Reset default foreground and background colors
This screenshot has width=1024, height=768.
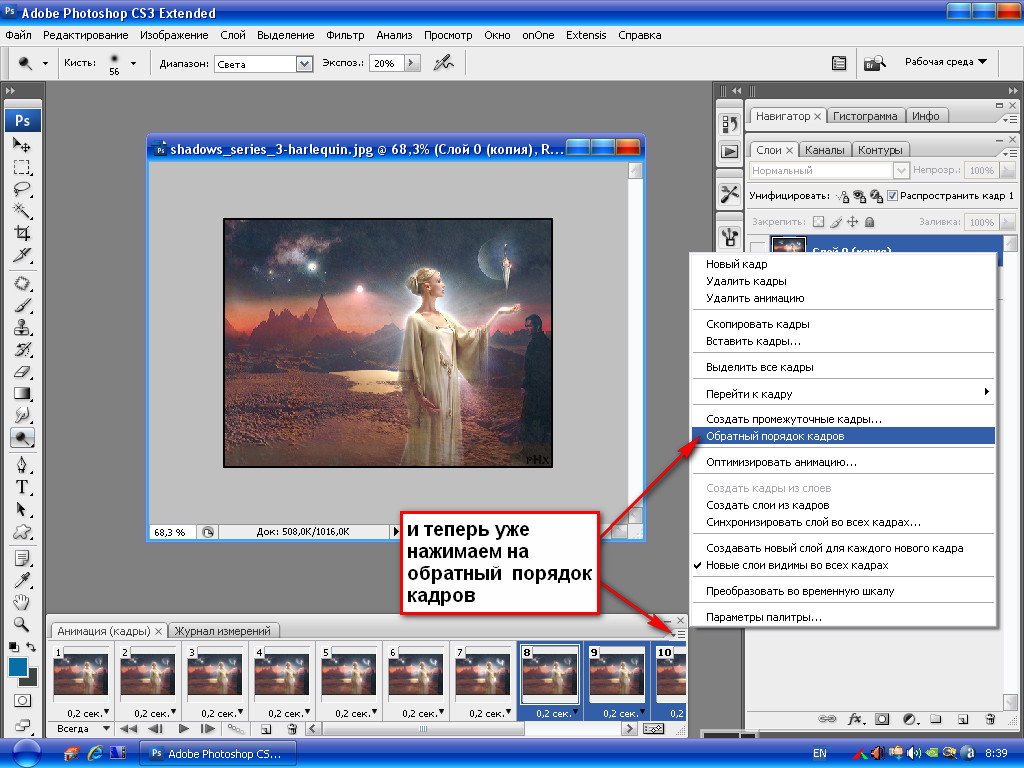click(14, 647)
